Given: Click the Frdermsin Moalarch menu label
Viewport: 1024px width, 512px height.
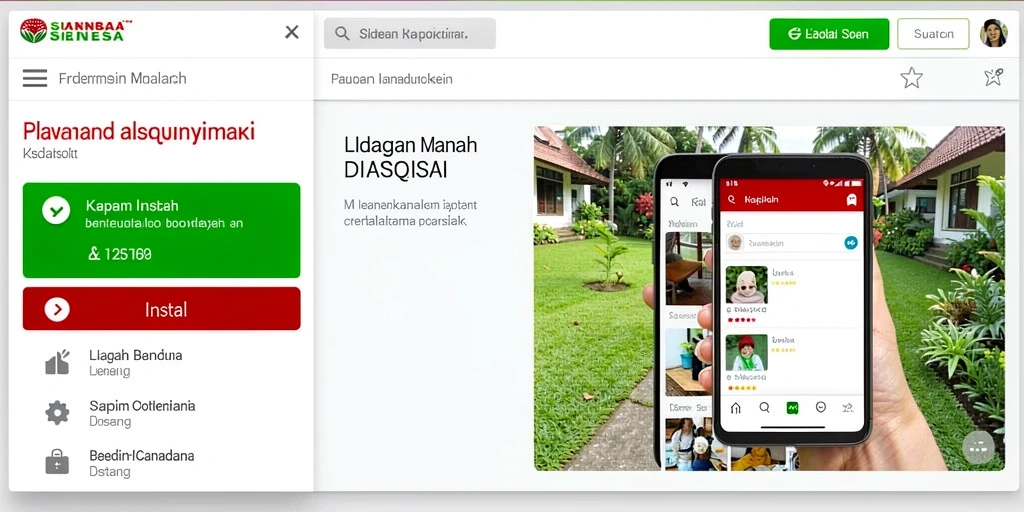Looking at the screenshot, I should tap(123, 78).
